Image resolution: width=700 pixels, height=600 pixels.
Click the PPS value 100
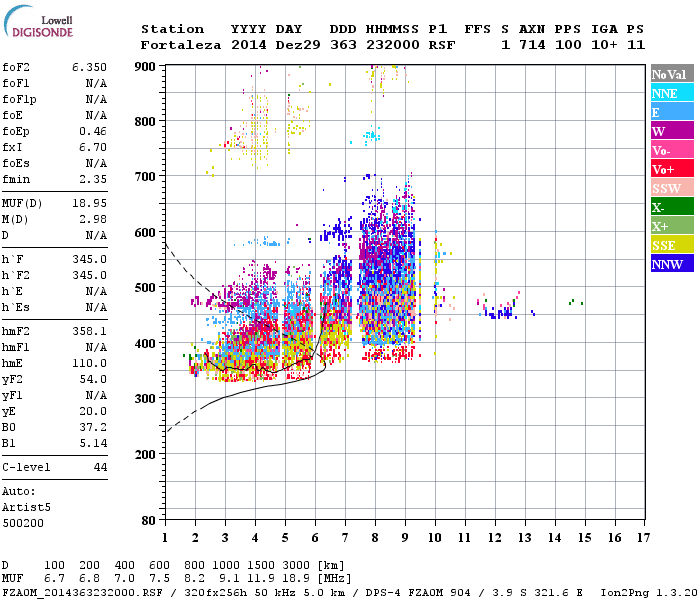(568, 45)
